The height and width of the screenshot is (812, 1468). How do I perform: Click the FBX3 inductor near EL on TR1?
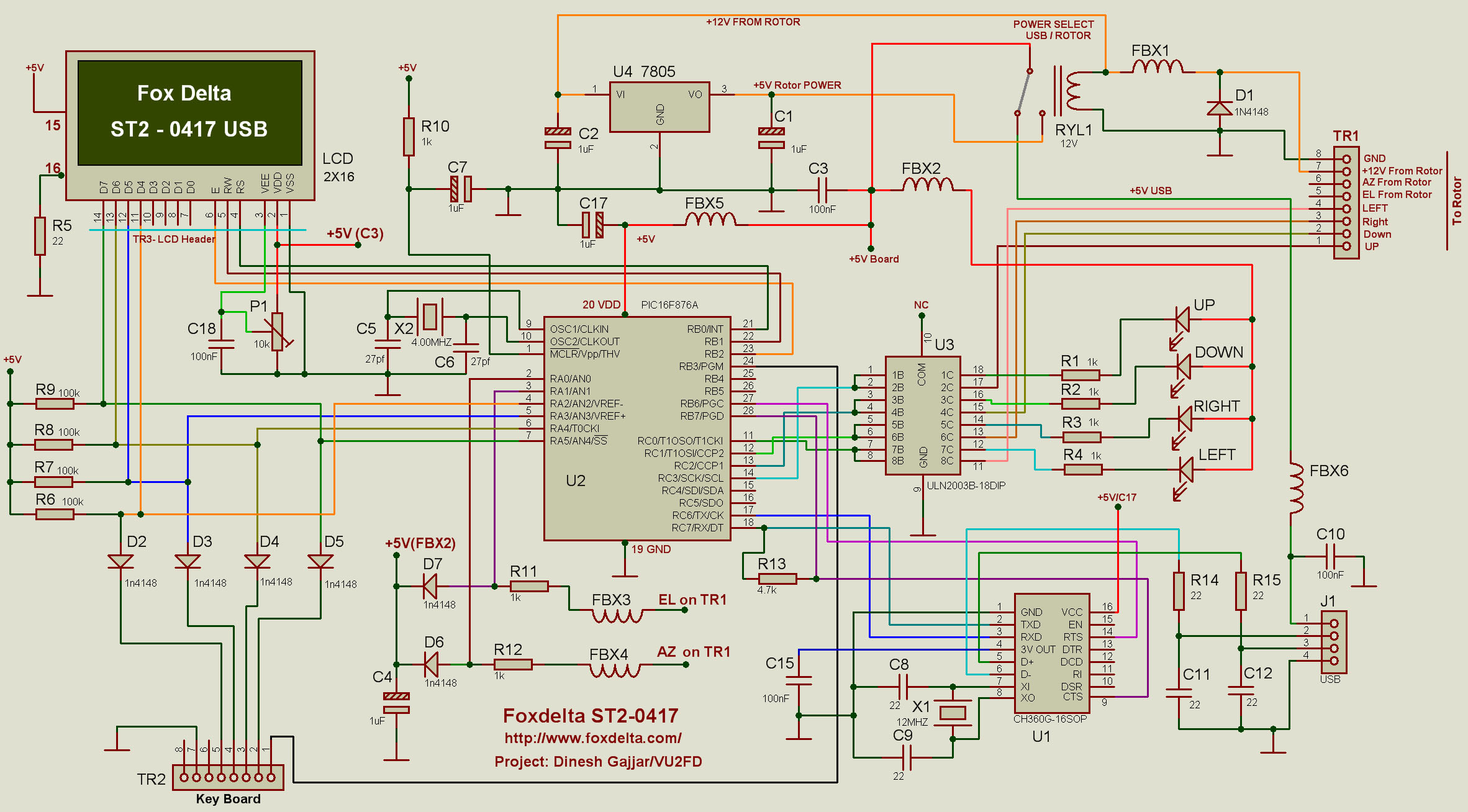pyautogui.click(x=617, y=616)
